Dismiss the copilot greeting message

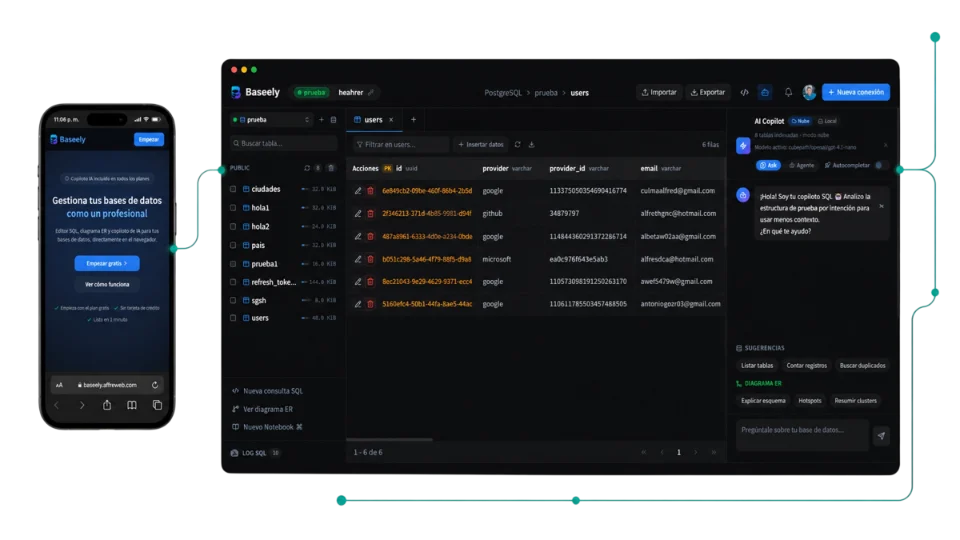[x=882, y=206]
